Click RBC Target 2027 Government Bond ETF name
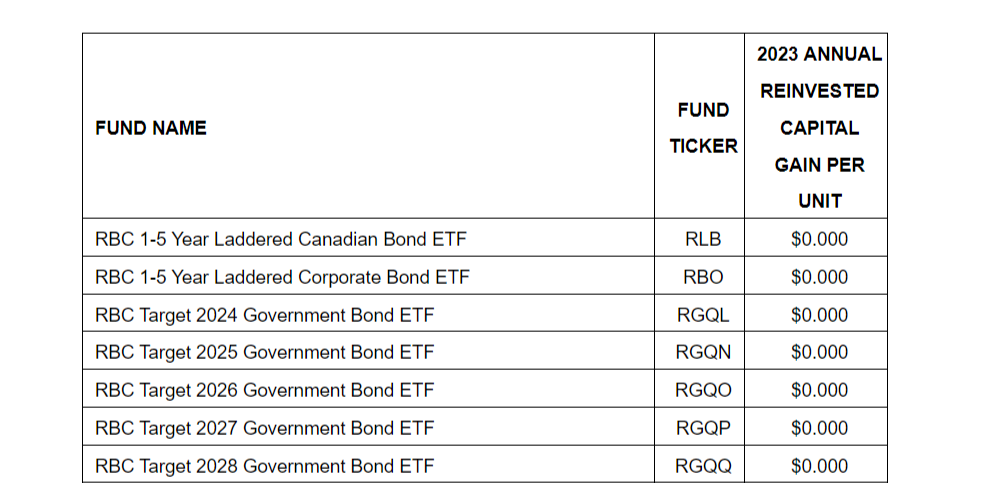This screenshot has width=999, height=483. 265,428
